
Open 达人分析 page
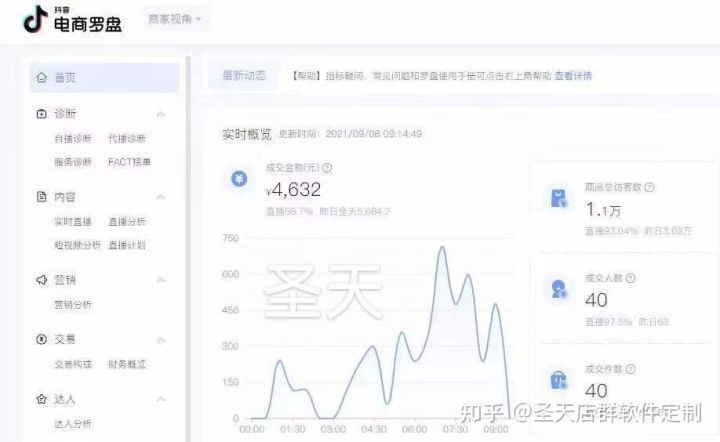point(73,423)
